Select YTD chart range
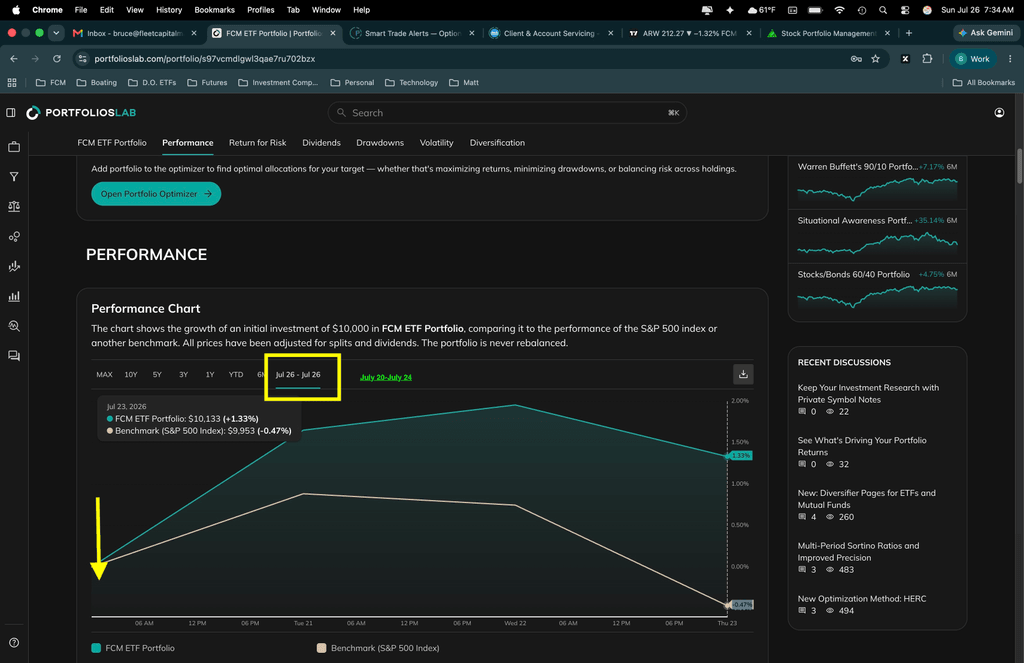1024x663 pixels. [236, 374]
